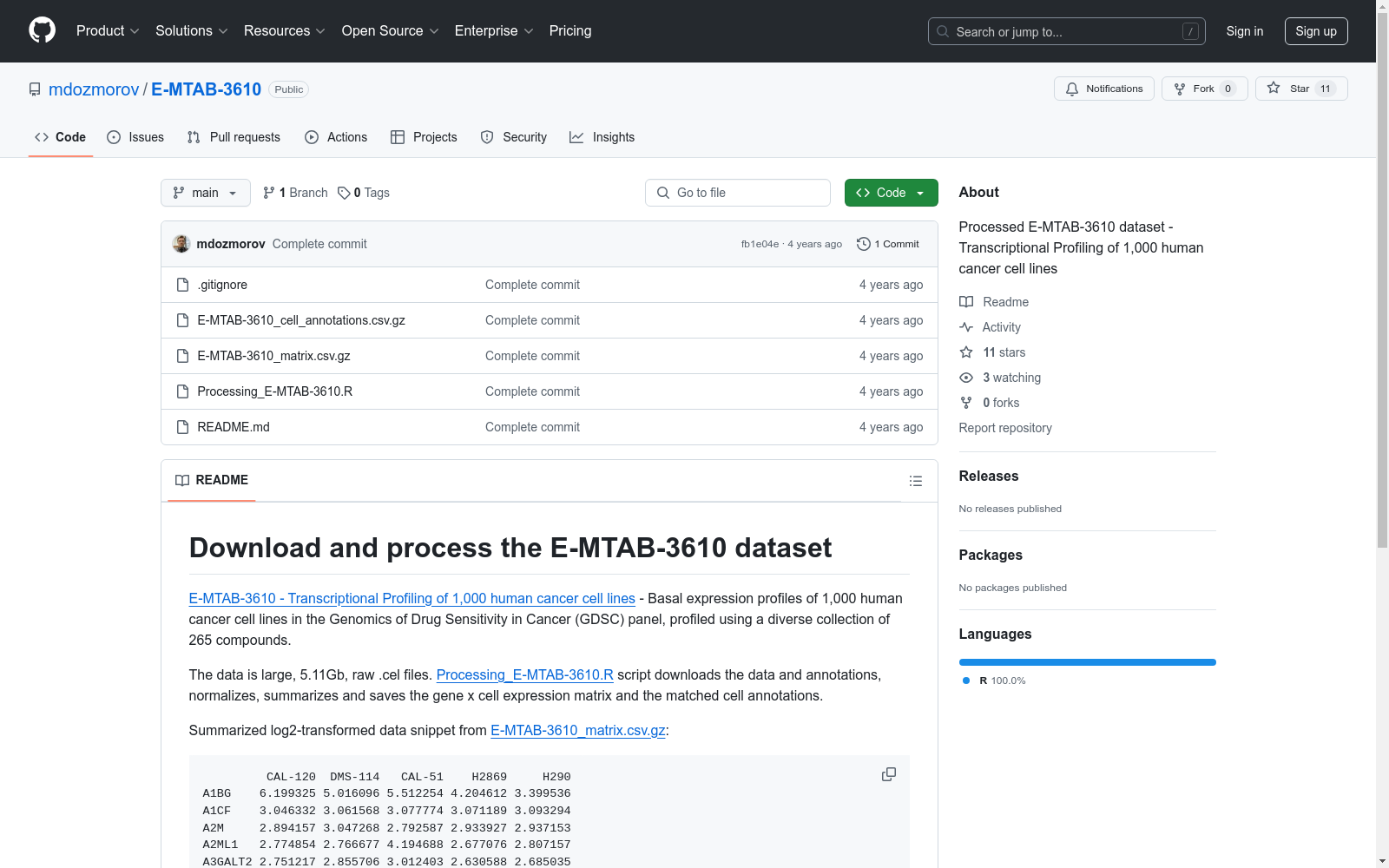Click the star icon beside 11 stars
Viewport: 1389px width, 868px height.
point(966,352)
